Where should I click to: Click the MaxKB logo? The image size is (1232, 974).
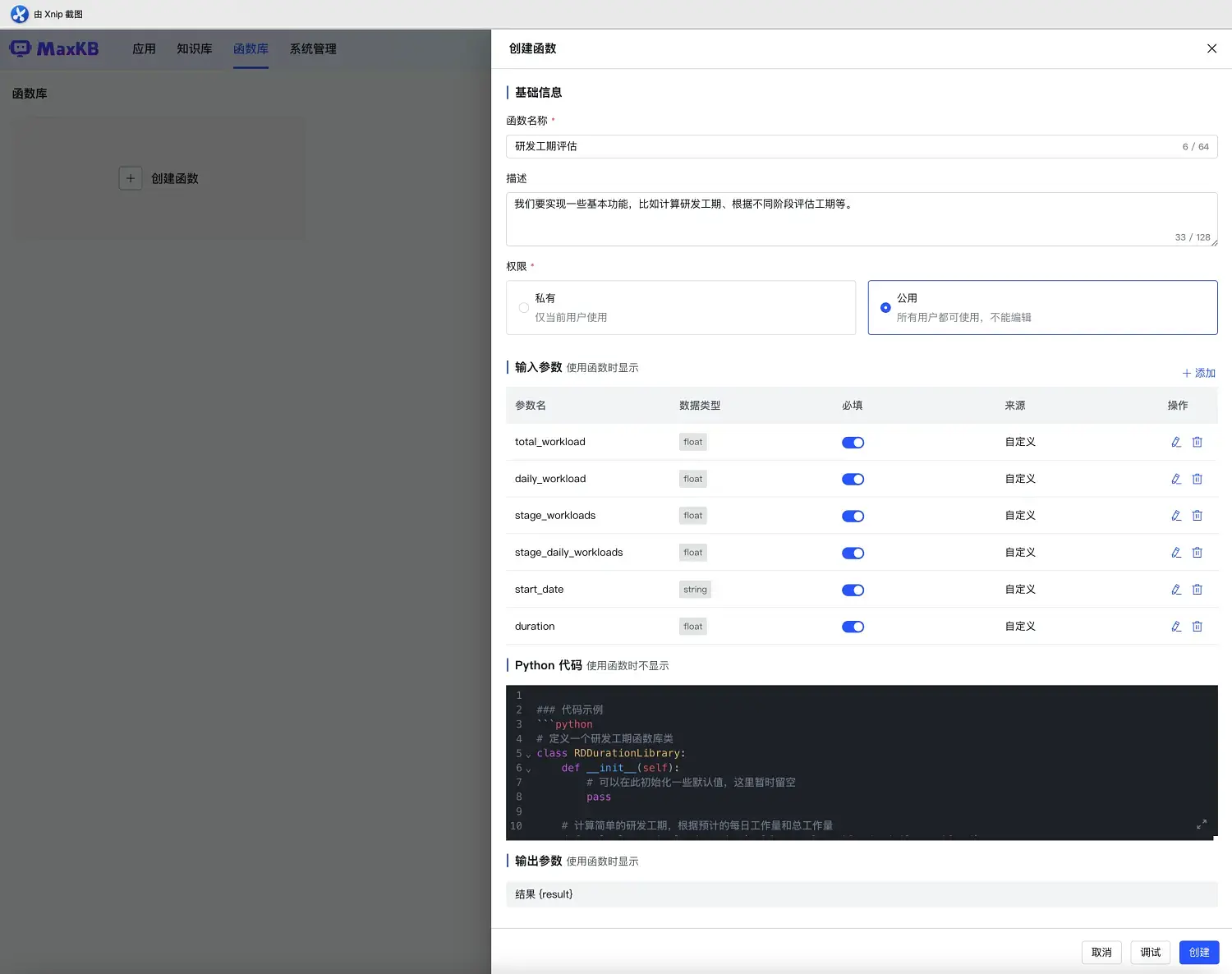point(54,49)
